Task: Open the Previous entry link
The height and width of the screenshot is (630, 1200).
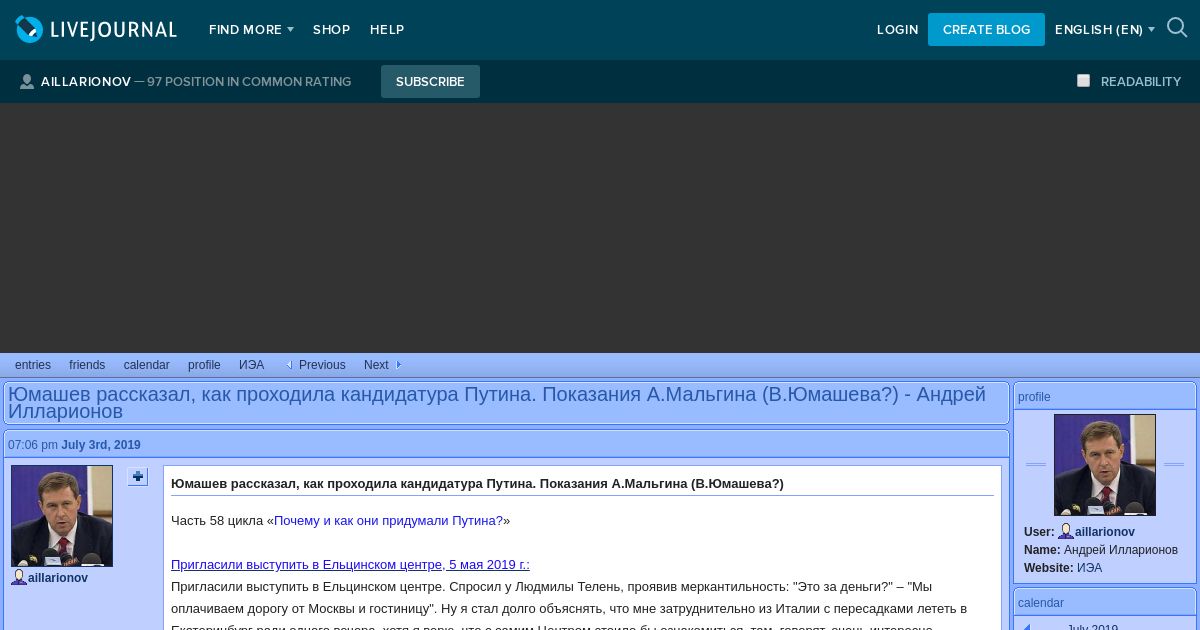Action: (x=322, y=365)
